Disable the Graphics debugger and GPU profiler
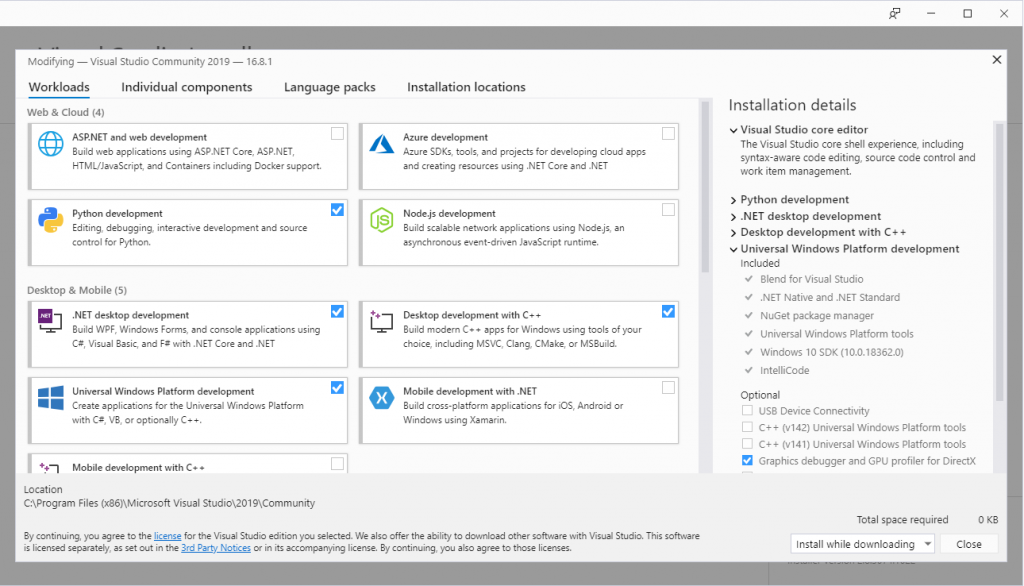Viewport: 1024px width, 586px height. [745, 460]
